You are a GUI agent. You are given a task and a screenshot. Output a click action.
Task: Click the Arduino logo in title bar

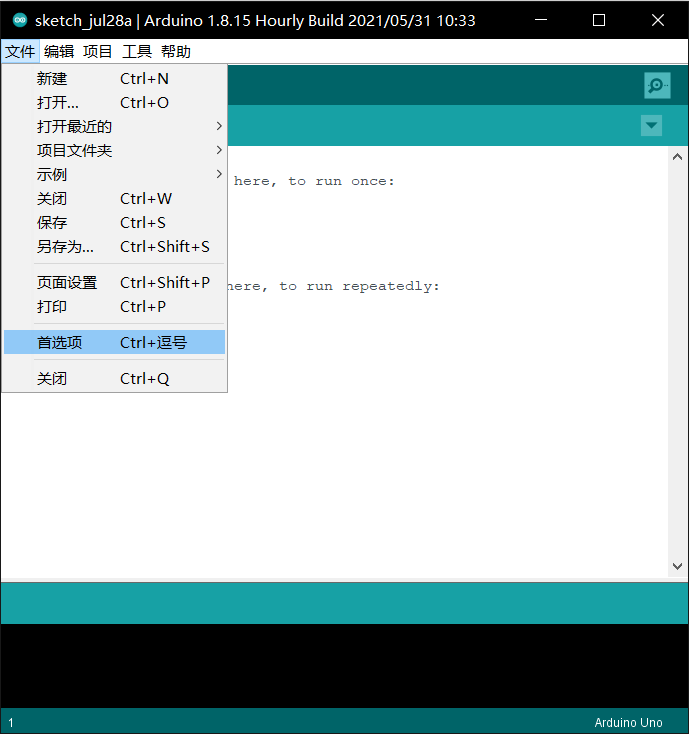(19, 20)
